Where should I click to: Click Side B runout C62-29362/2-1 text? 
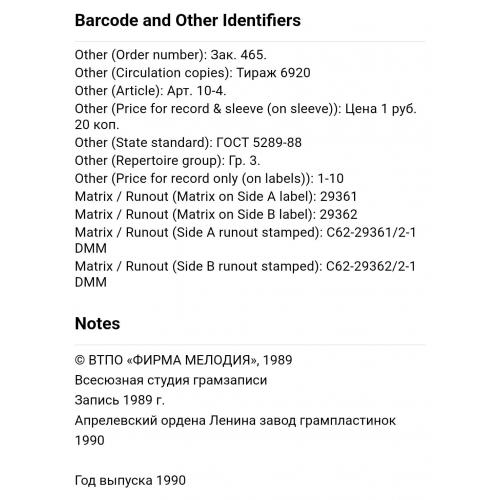point(371,267)
